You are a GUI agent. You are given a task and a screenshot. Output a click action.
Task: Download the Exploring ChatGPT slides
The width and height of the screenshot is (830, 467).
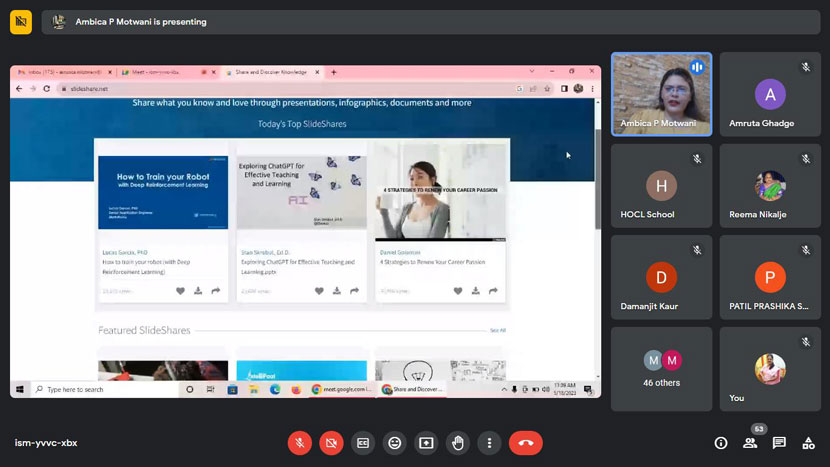click(x=337, y=291)
